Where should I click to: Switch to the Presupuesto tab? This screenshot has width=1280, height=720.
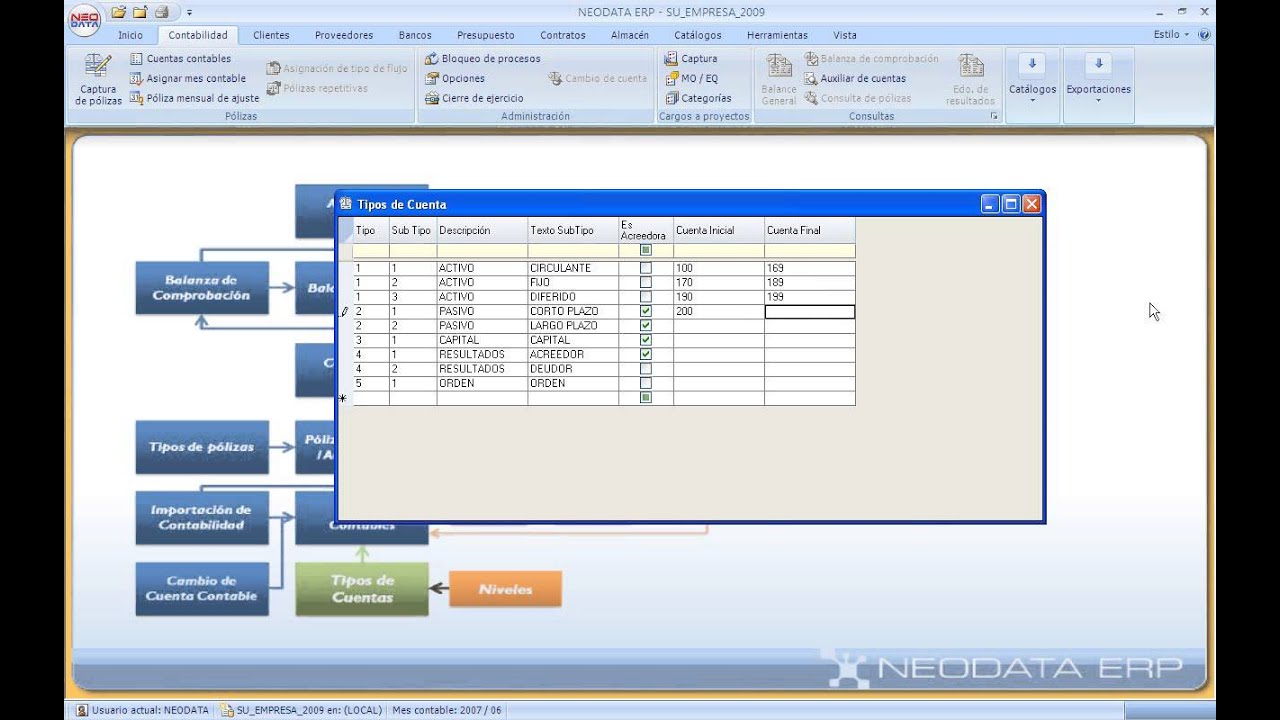click(x=486, y=35)
